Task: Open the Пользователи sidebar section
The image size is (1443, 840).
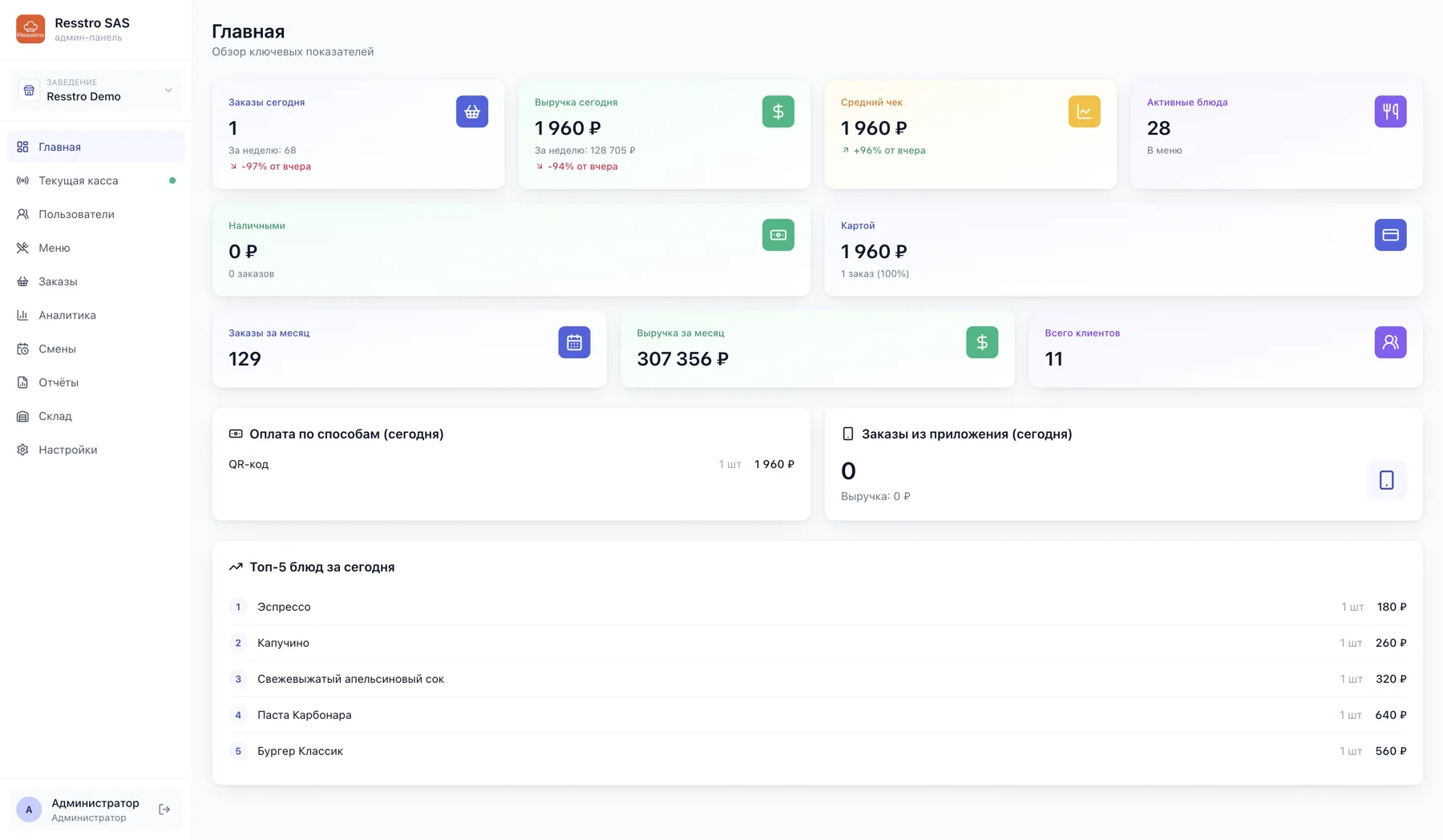Action: (95, 214)
